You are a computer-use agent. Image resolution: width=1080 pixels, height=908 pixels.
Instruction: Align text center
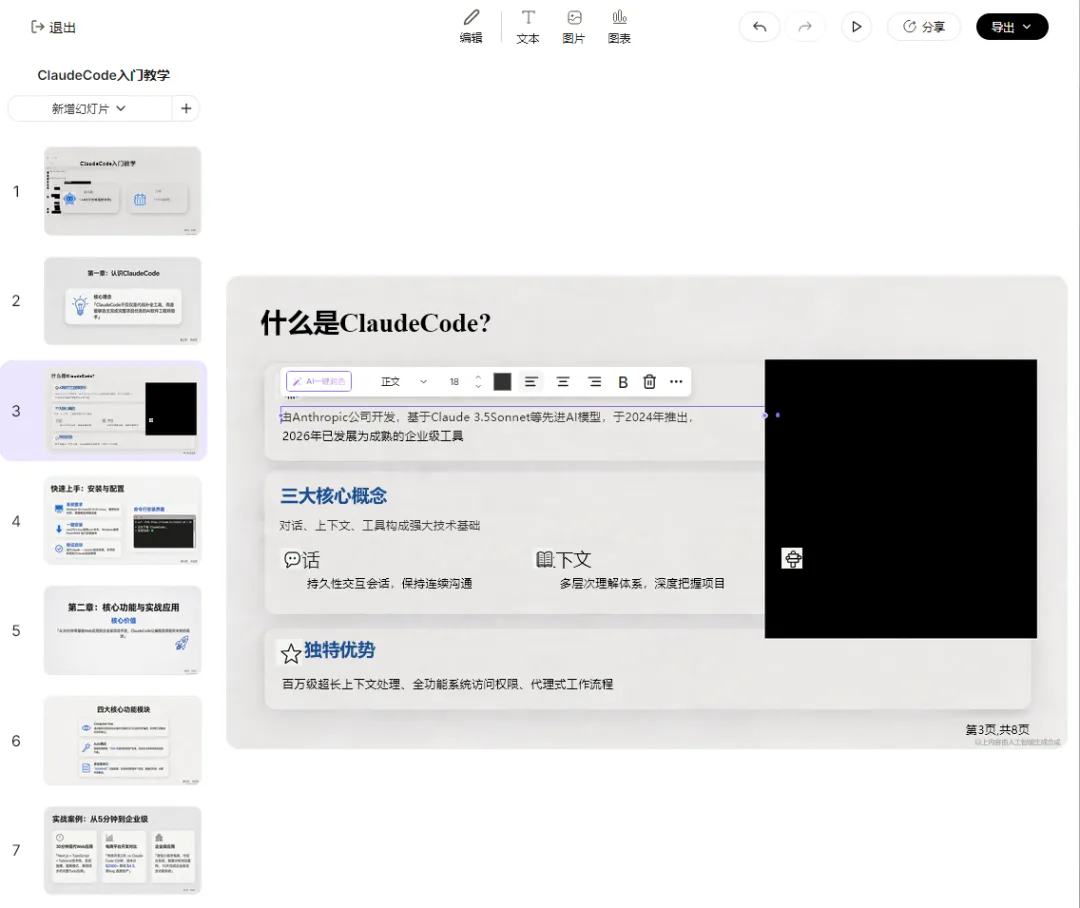[563, 382]
